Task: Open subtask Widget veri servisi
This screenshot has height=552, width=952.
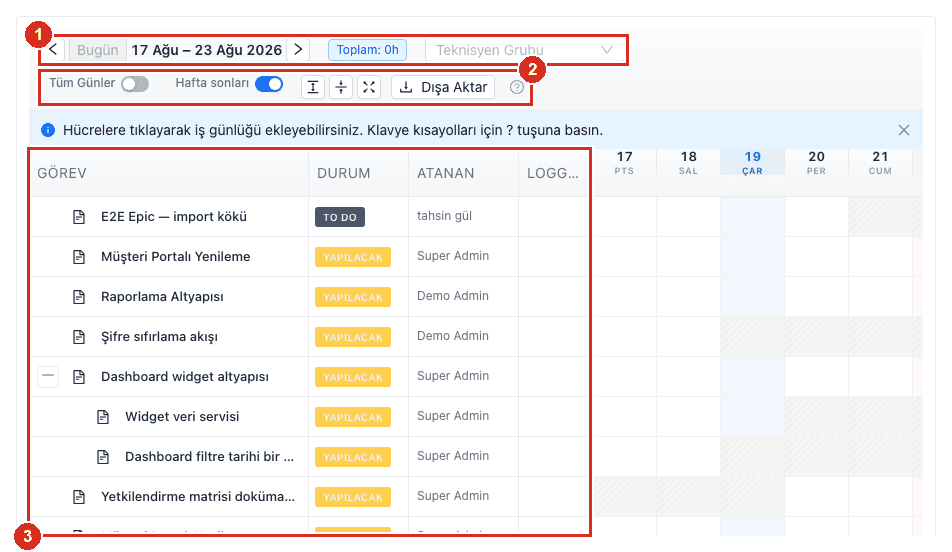Action: pyautogui.click(x=182, y=417)
